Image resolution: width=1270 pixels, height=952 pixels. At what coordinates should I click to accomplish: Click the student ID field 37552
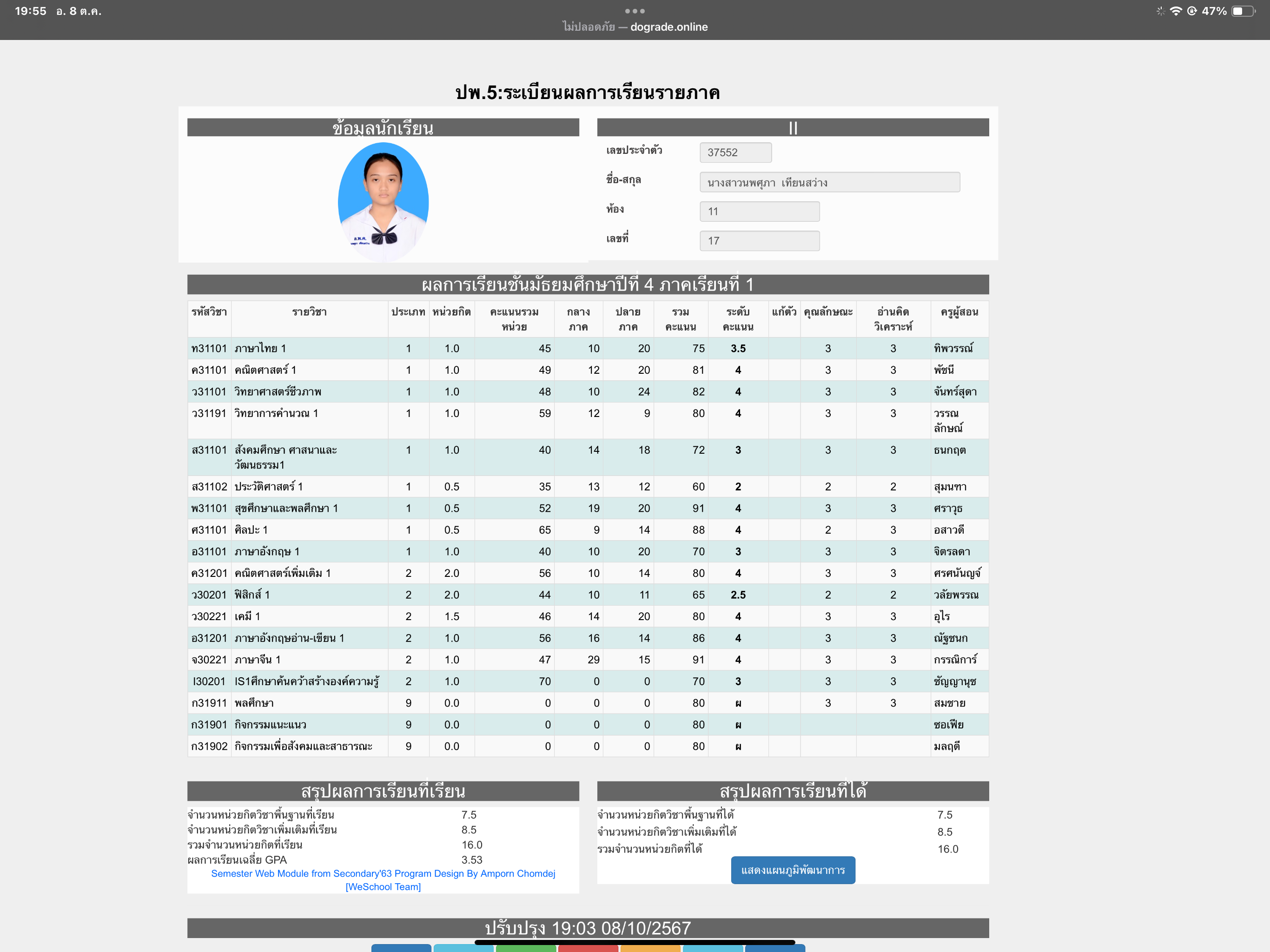[735, 152]
